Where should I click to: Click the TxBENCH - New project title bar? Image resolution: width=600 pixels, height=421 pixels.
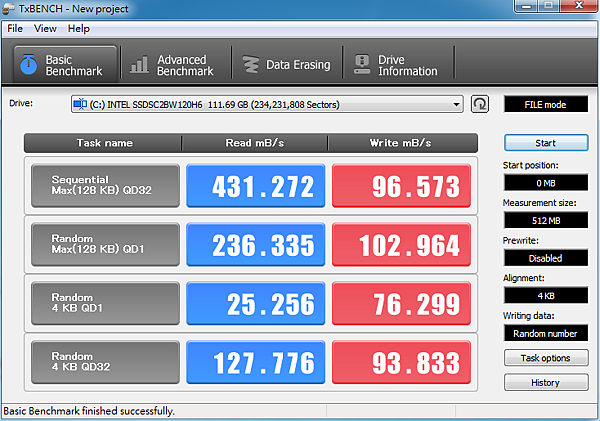point(73,9)
